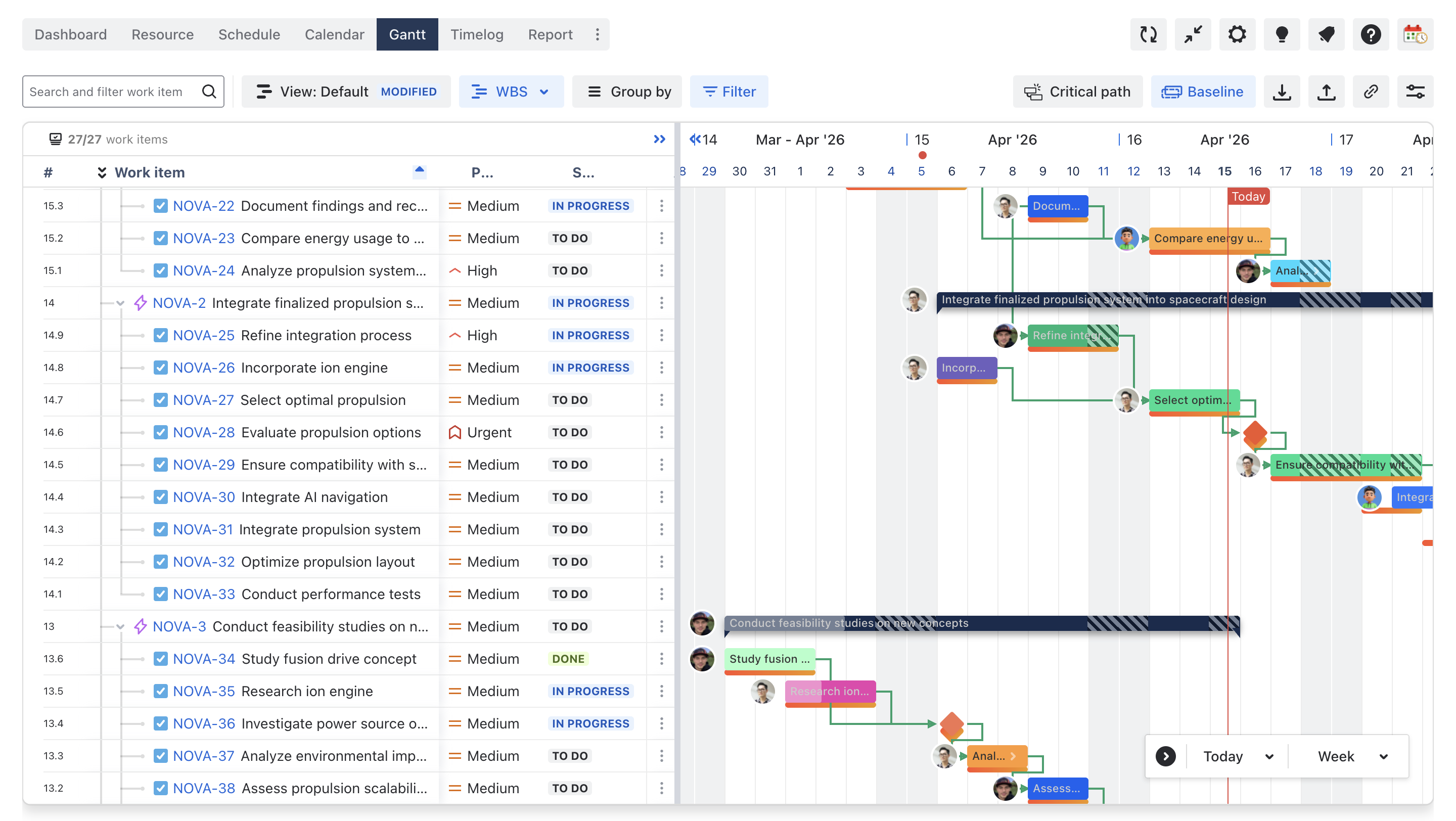Open the notifications bell icon
The width and height of the screenshot is (1456, 821).
tap(1327, 34)
